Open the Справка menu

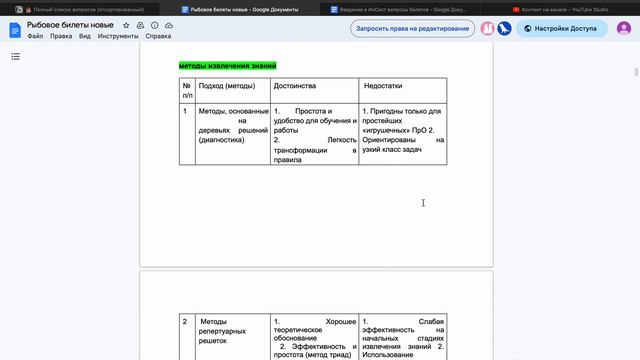coord(158,36)
